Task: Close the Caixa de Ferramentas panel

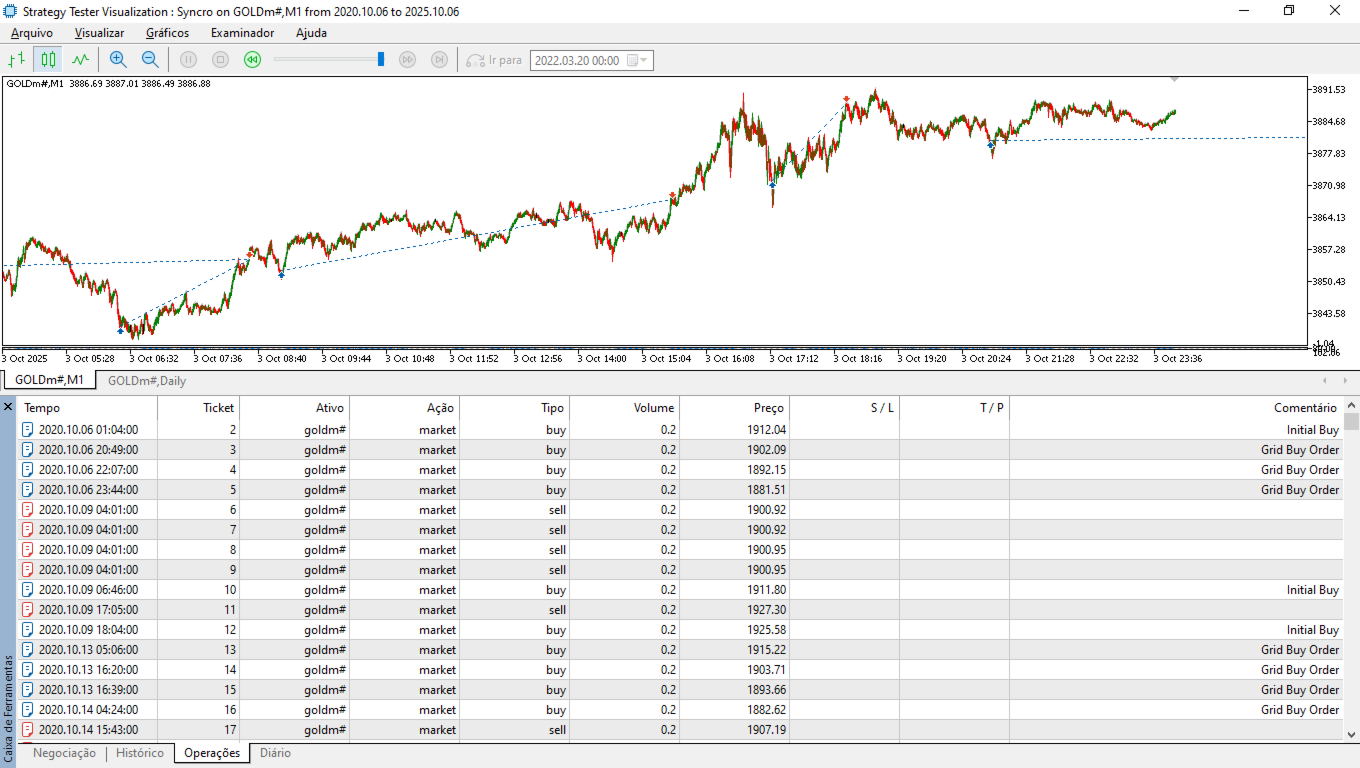Action: pyautogui.click(x=9, y=407)
